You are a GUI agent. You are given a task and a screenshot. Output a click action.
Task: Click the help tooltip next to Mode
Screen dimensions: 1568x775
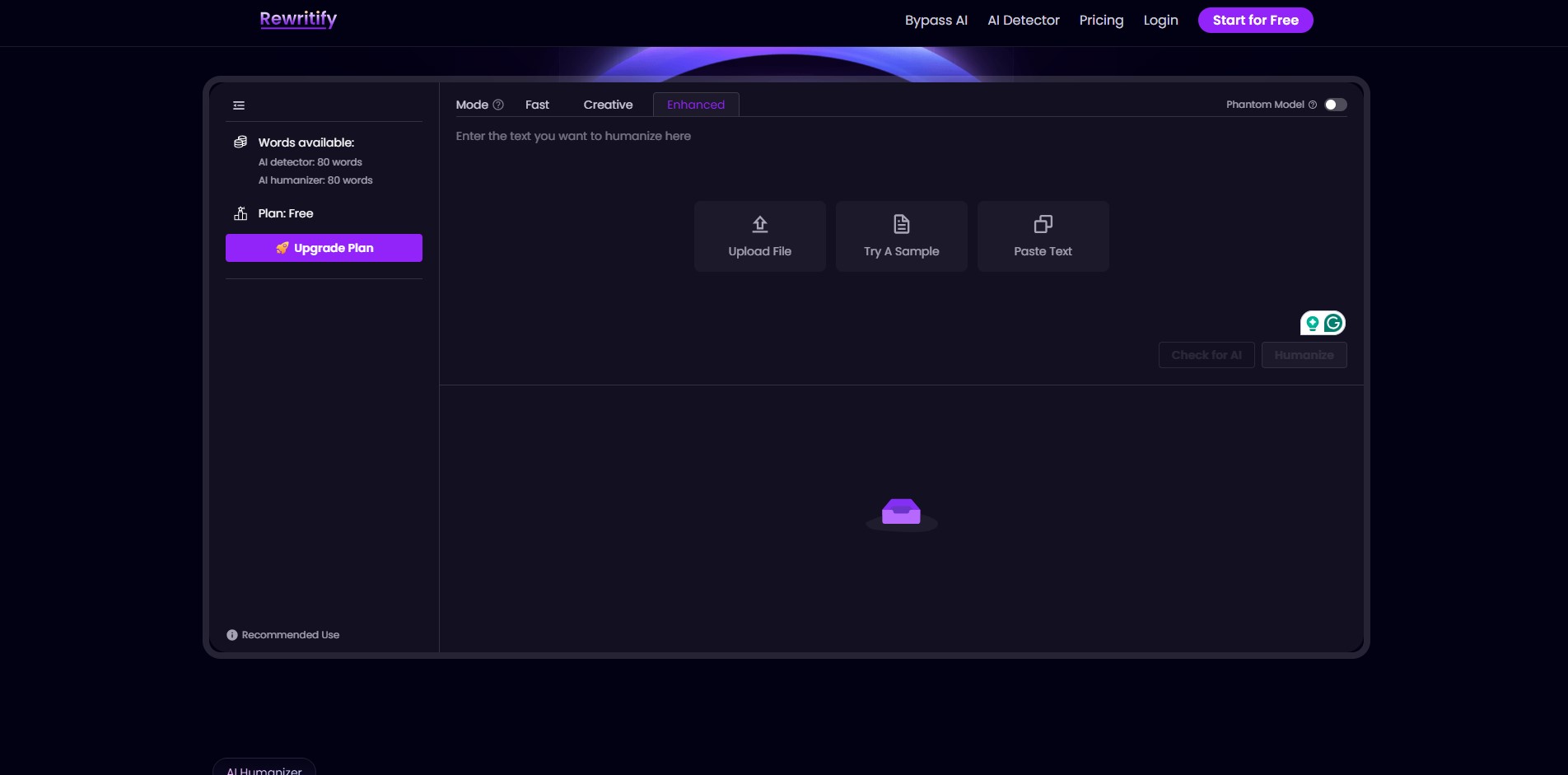[498, 105]
